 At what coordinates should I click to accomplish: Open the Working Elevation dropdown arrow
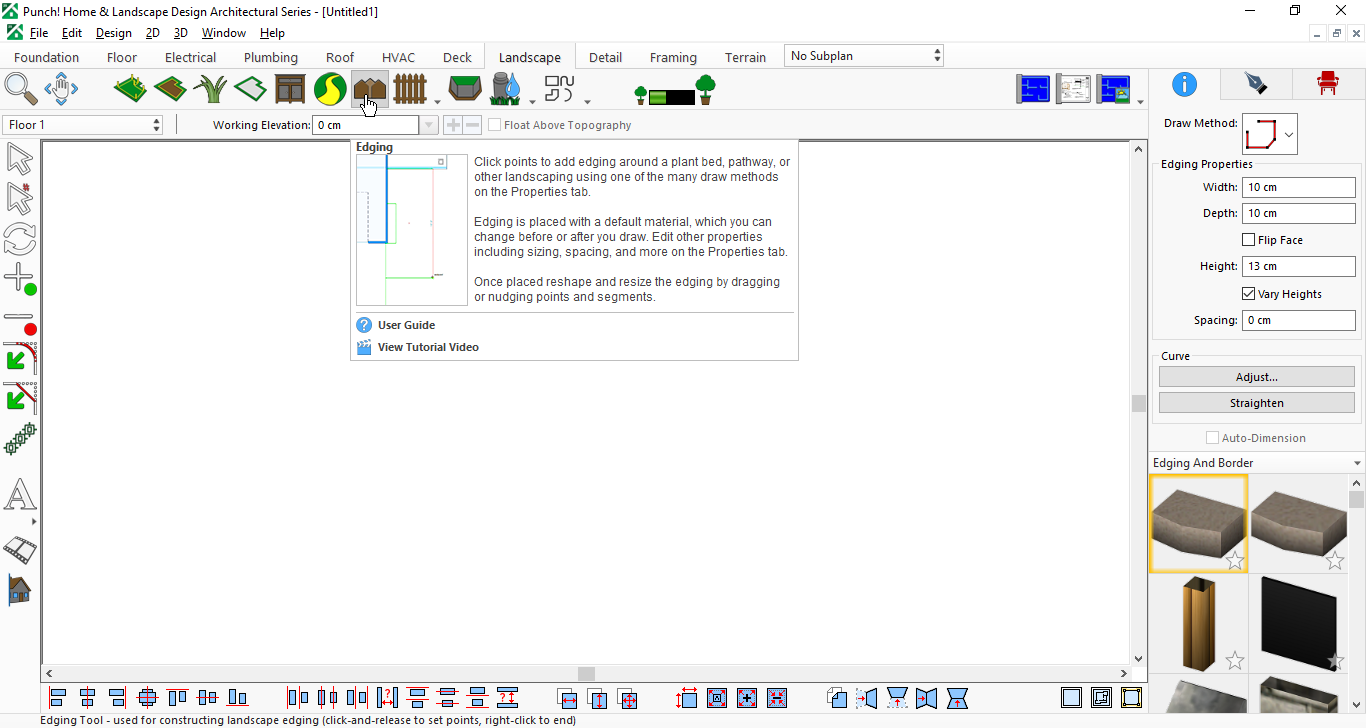click(429, 125)
